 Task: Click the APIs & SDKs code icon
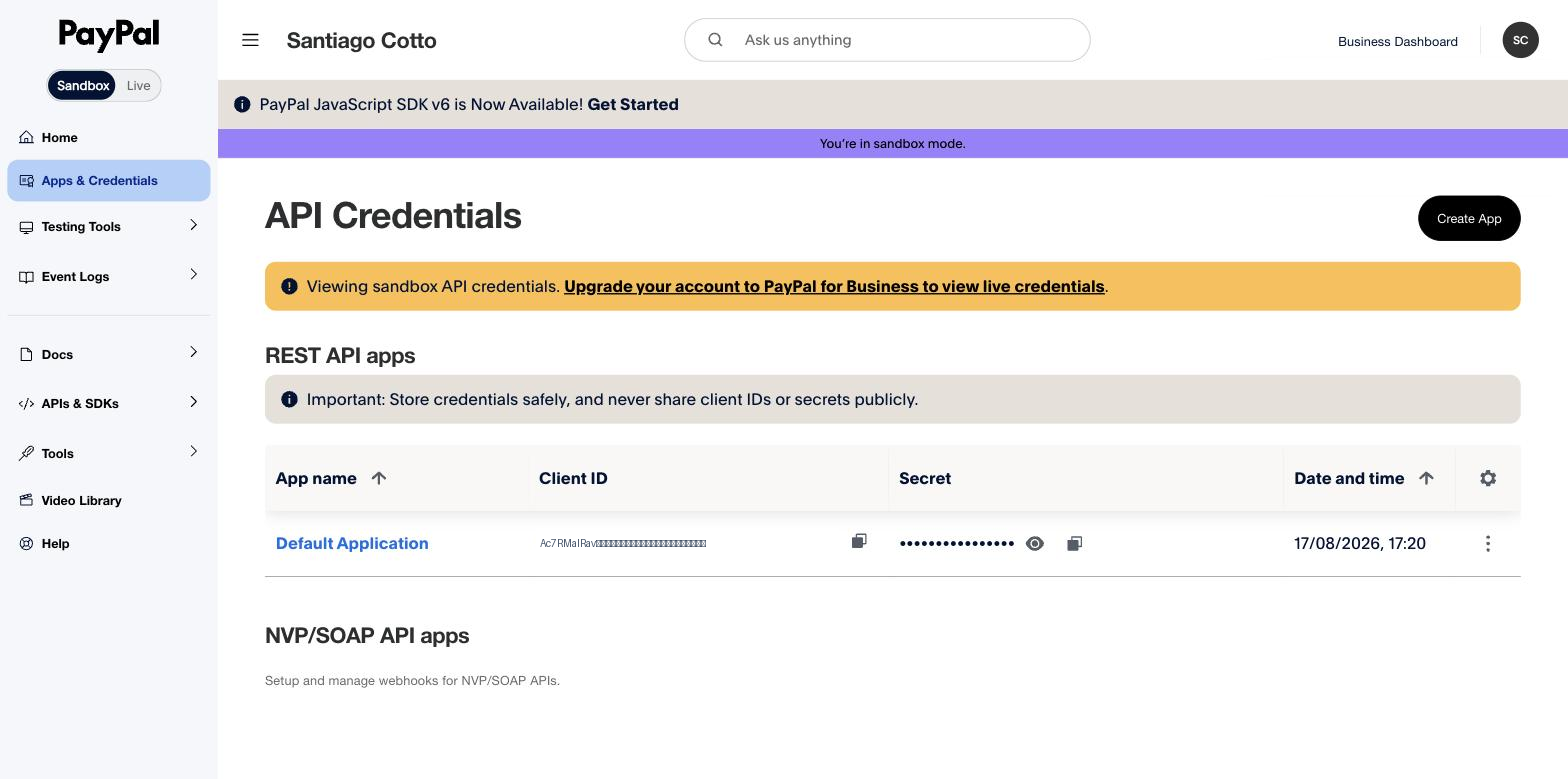(x=27, y=404)
